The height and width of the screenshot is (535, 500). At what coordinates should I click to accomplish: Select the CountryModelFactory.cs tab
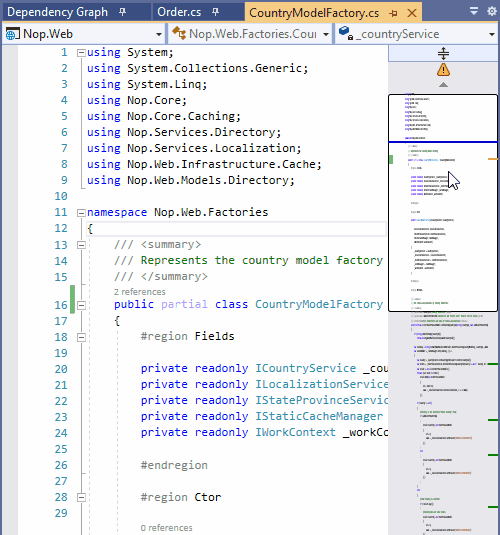click(x=314, y=13)
